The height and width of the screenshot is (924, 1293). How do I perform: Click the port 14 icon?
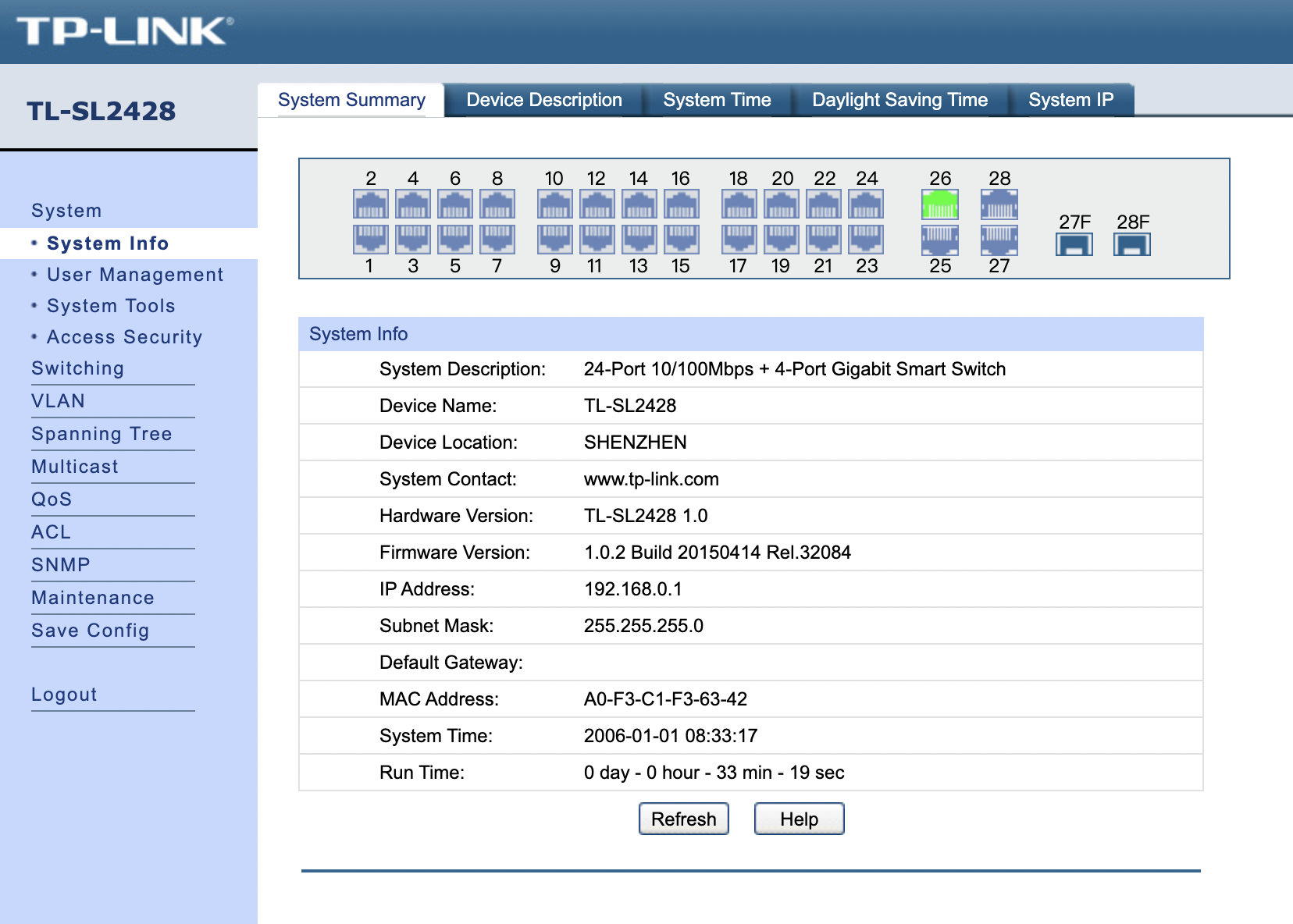639,204
